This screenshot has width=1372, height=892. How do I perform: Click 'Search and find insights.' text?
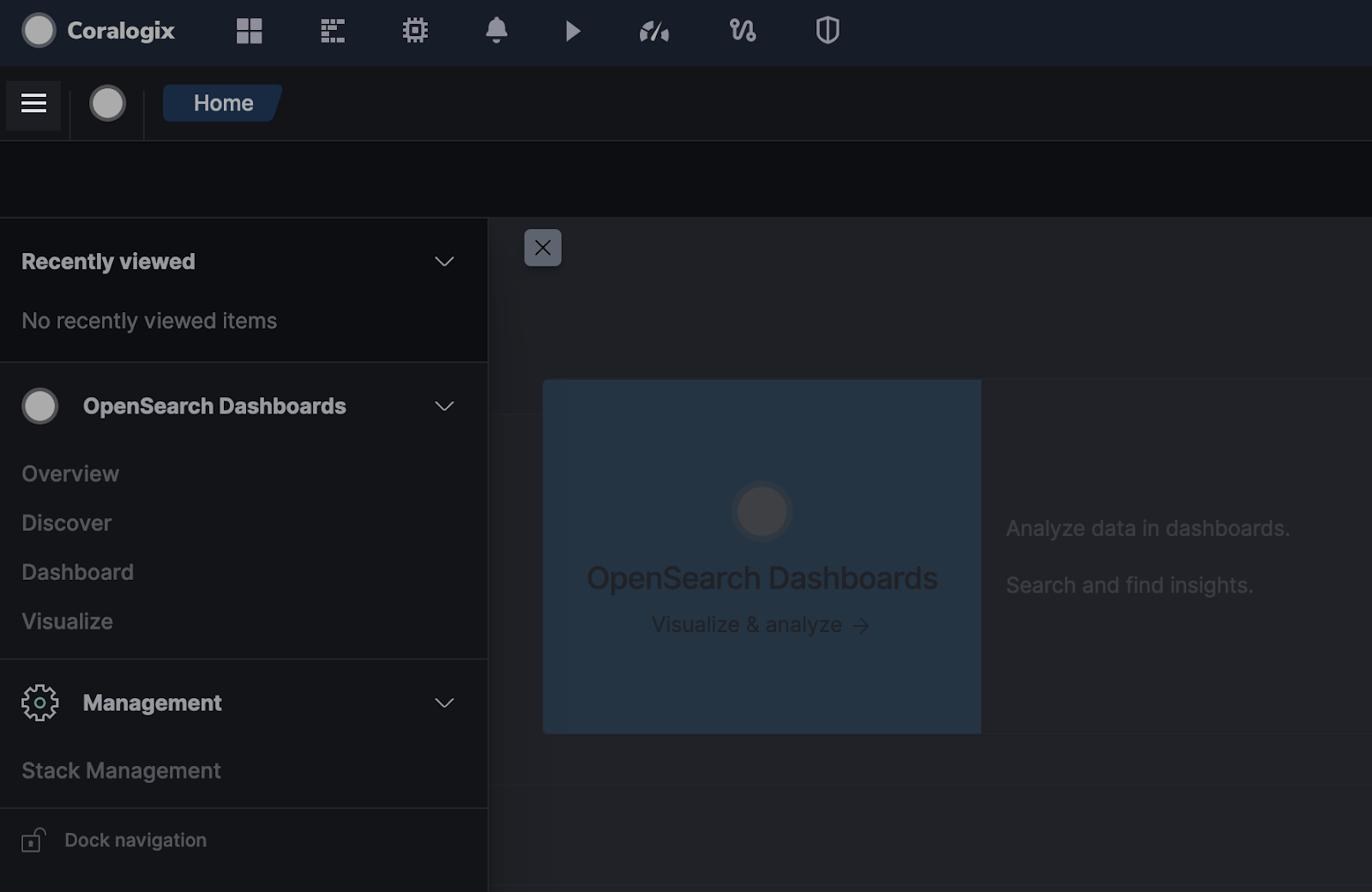(1129, 586)
